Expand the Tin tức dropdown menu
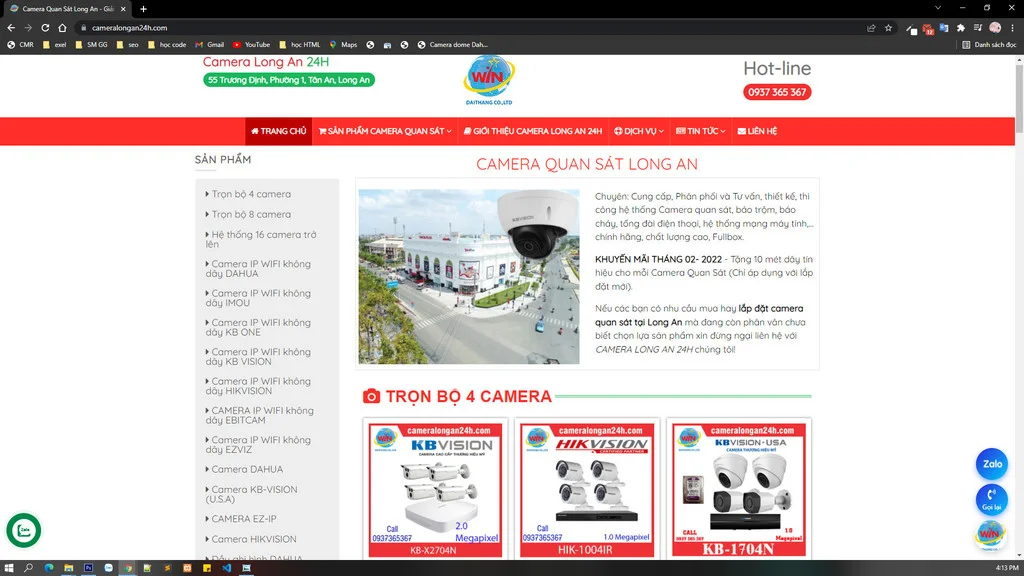The height and width of the screenshot is (576, 1024). (x=700, y=131)
